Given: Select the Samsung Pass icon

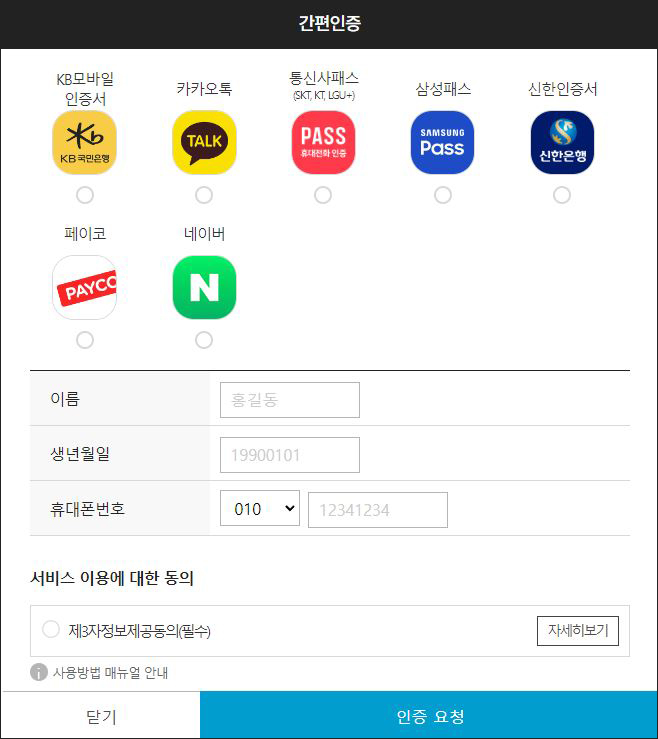Looking at the screenshot, I should click(443, 142).
